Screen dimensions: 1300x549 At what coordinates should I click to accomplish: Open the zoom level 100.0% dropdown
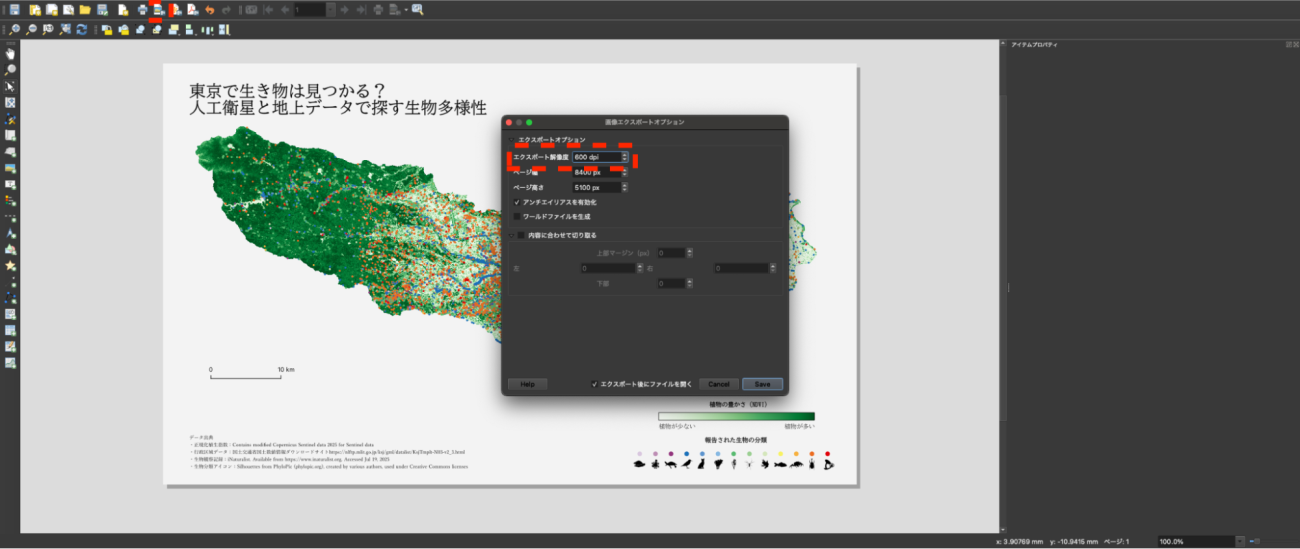(x=1240, y=541)
